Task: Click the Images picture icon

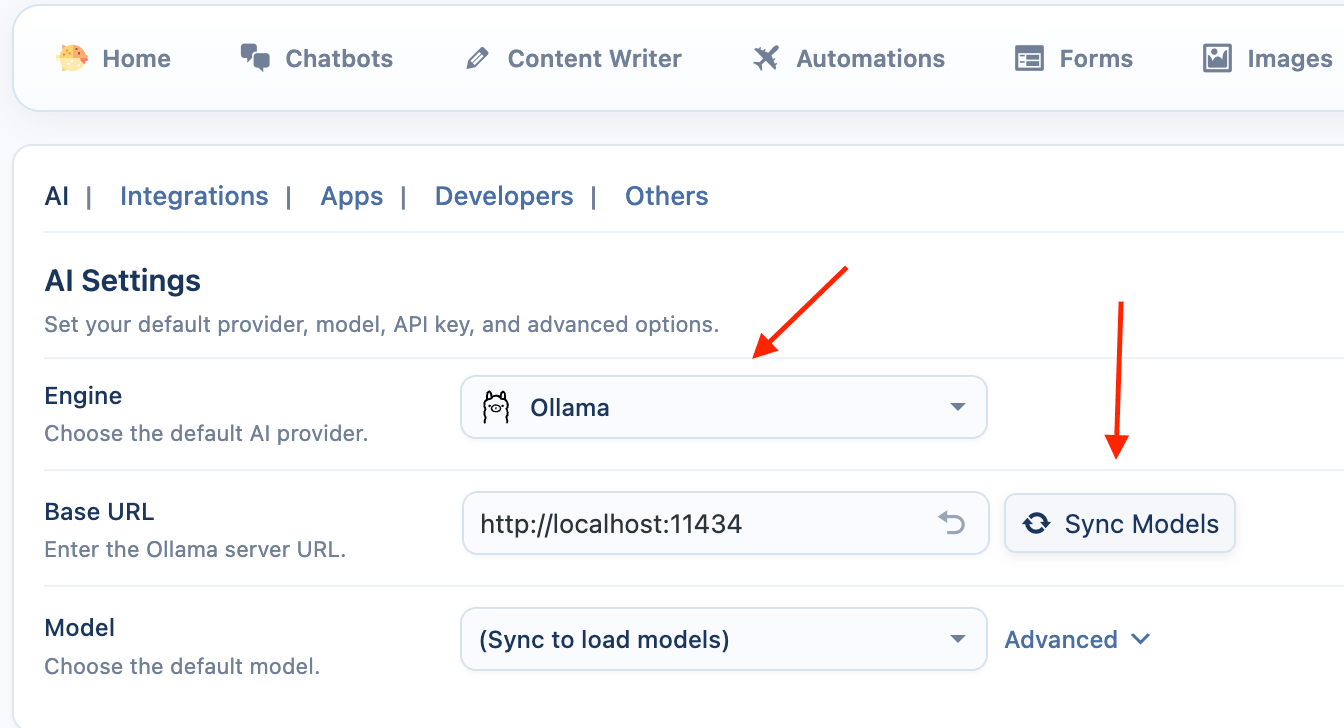Action: [x=1217, y=58]
